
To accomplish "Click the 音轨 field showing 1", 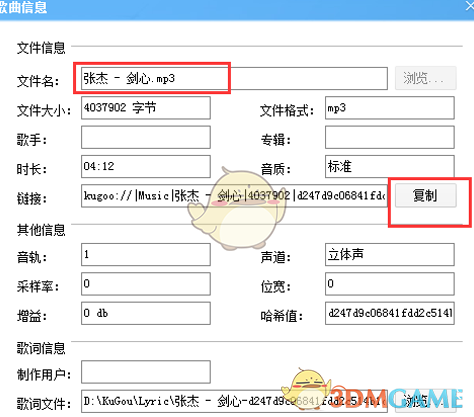I will (x=146, y=254).
